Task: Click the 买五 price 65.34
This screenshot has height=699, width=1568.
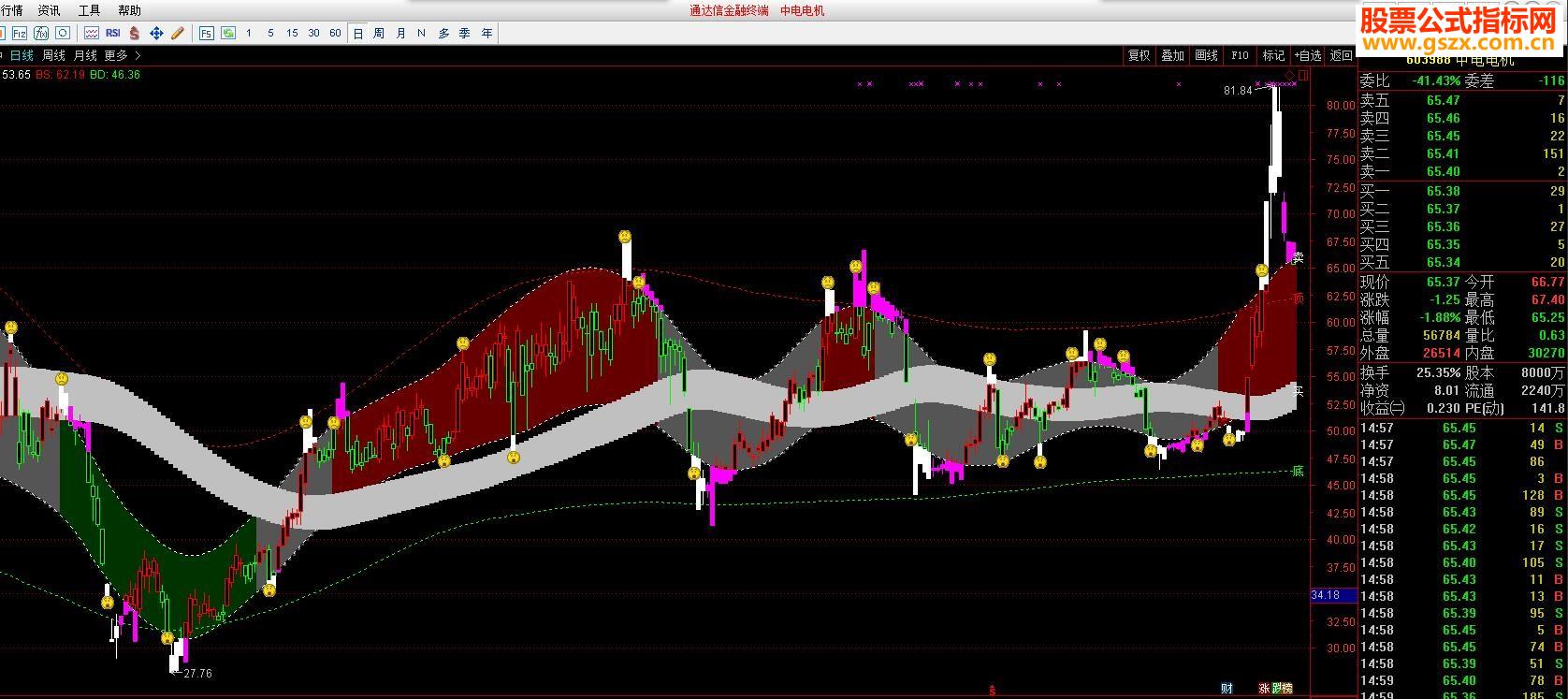Action: 1444,262
